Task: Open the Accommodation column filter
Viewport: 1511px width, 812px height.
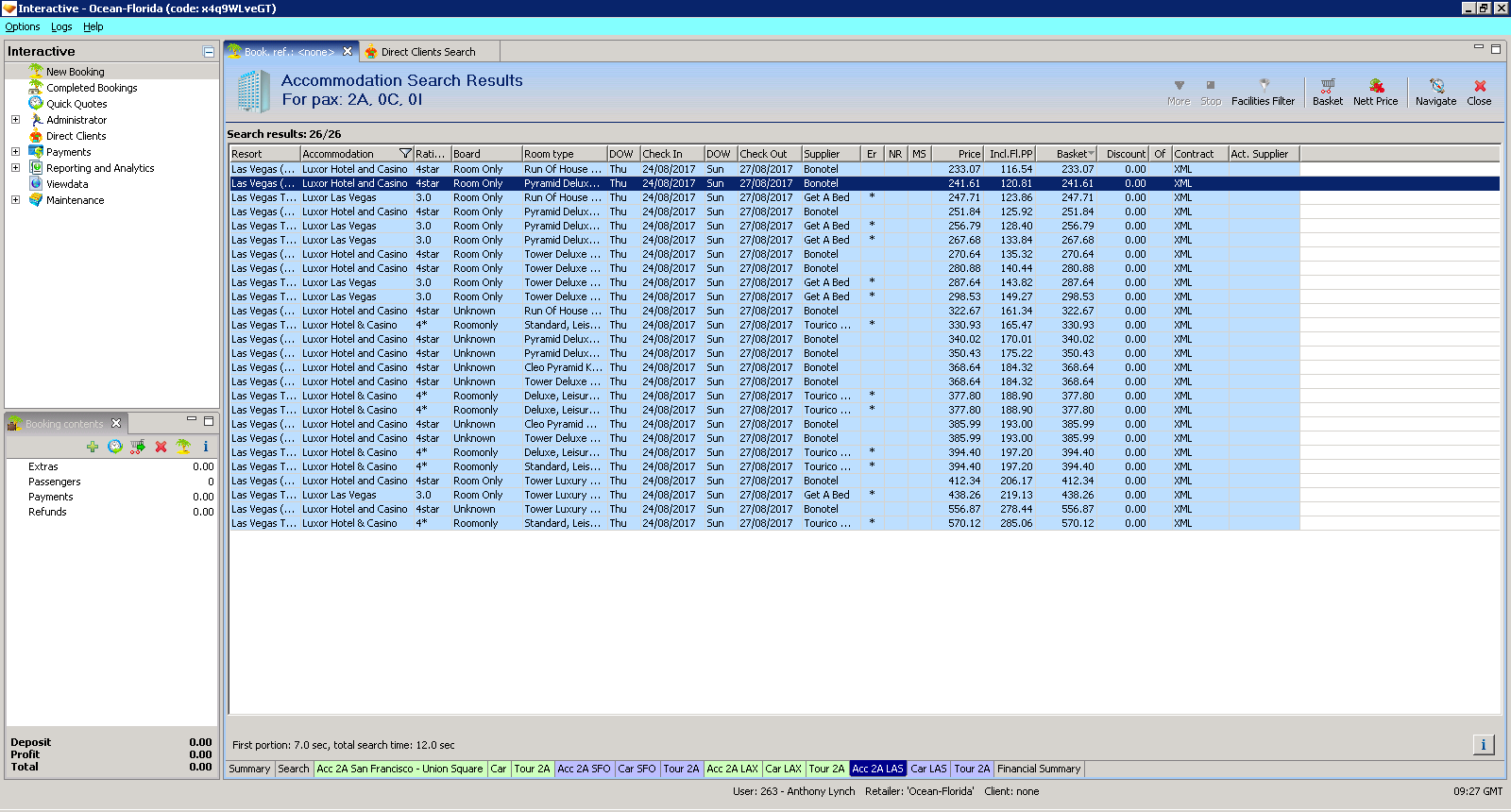Action: pyautogui.click(x=405, y=154)
